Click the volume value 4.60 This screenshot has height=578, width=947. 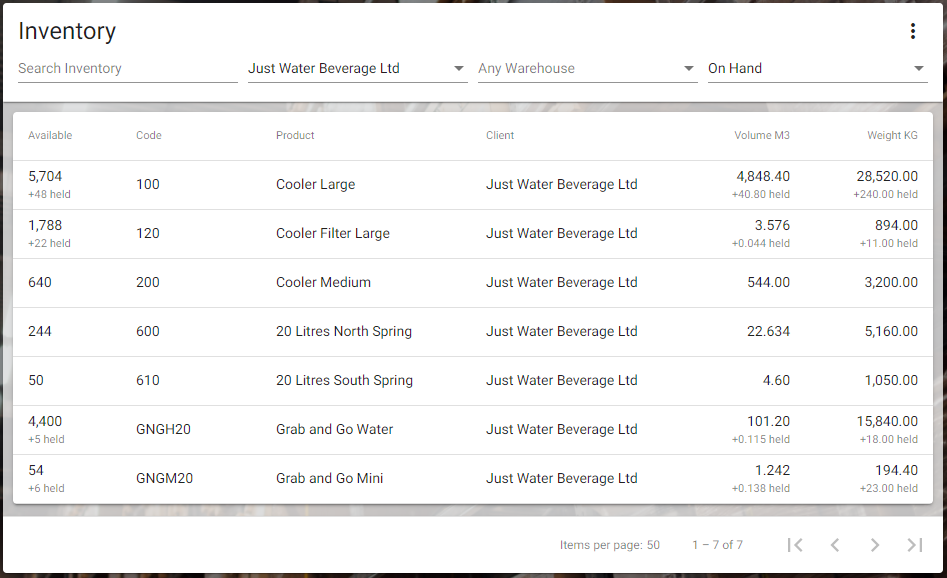(x=776, y=380)
